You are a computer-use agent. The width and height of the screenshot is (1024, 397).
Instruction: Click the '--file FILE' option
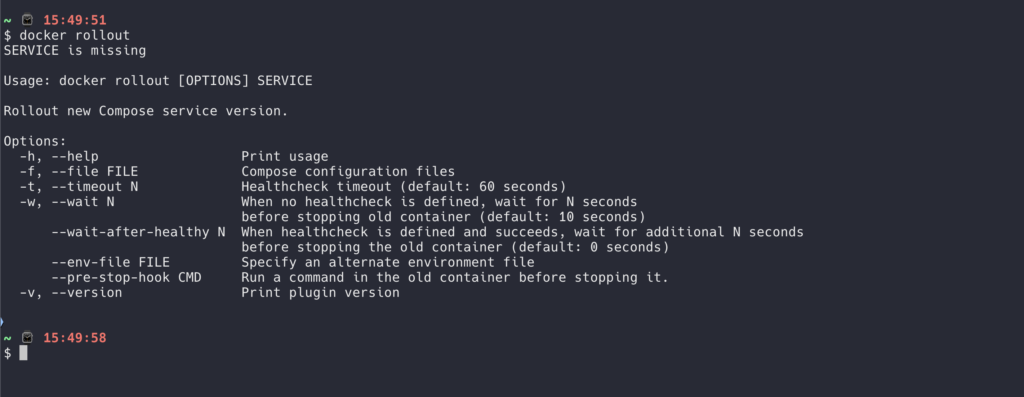click(x=95, y=172)
